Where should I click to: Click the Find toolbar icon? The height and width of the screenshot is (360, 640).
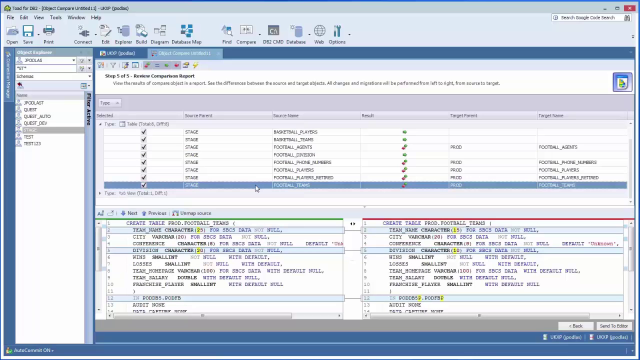tap(227, 34)
